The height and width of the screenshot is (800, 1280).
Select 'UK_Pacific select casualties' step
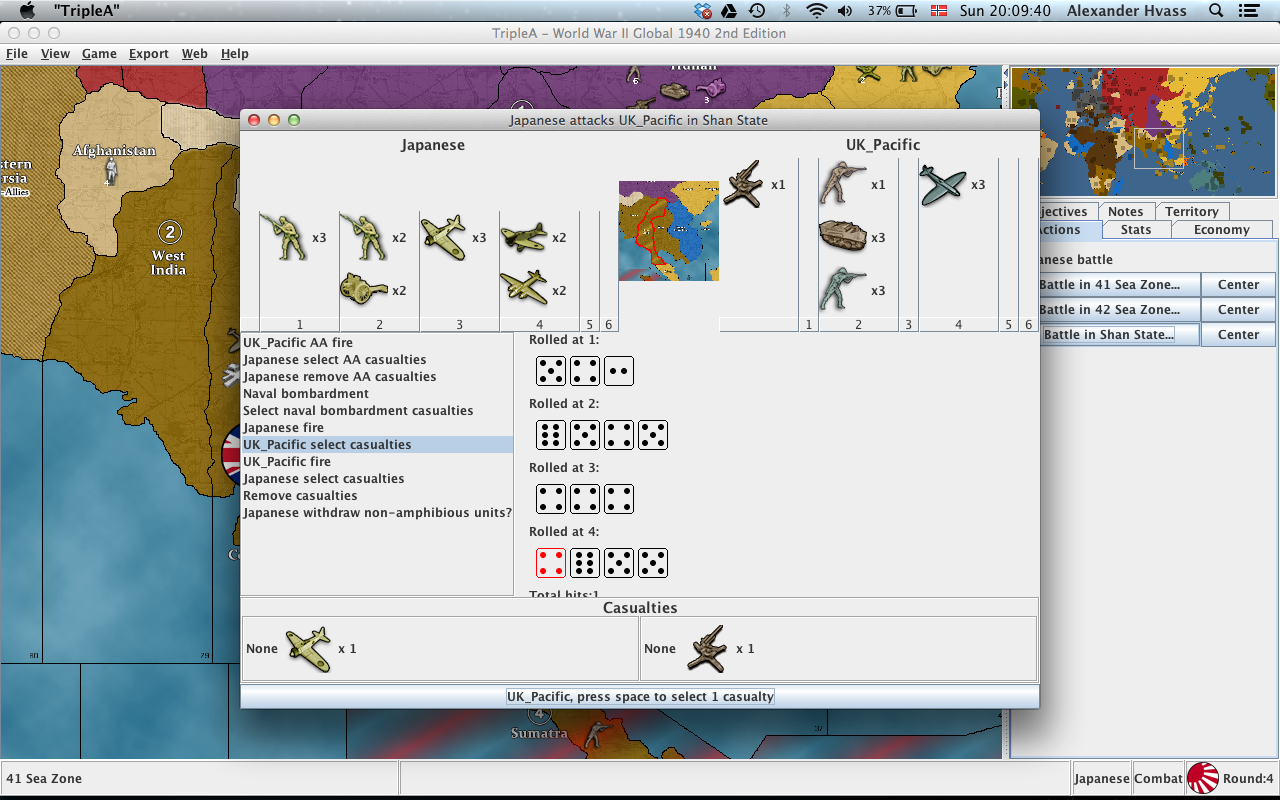(377, 444)
